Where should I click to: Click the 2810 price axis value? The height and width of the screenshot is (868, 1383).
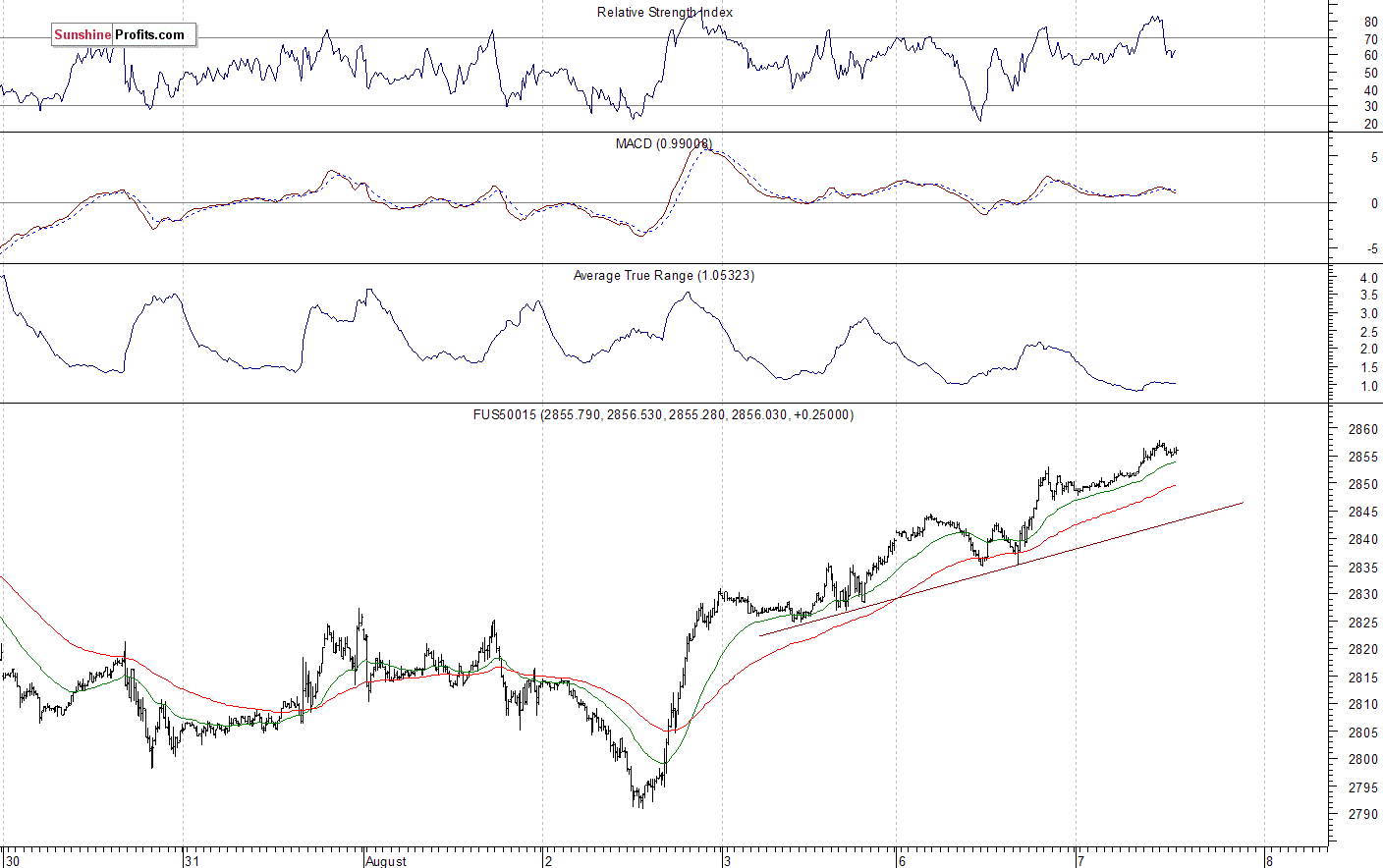pyautogui.click(x=1362, y=704)
